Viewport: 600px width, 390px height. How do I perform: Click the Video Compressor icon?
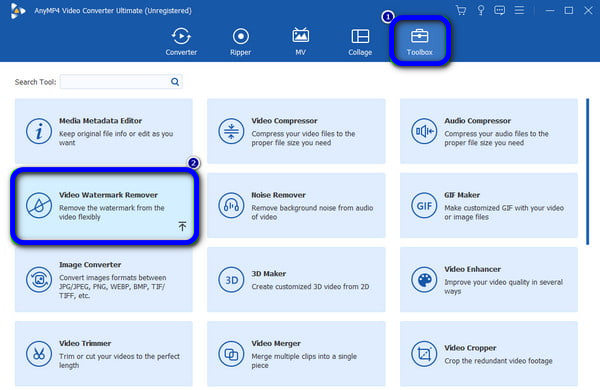click(231, 131)
